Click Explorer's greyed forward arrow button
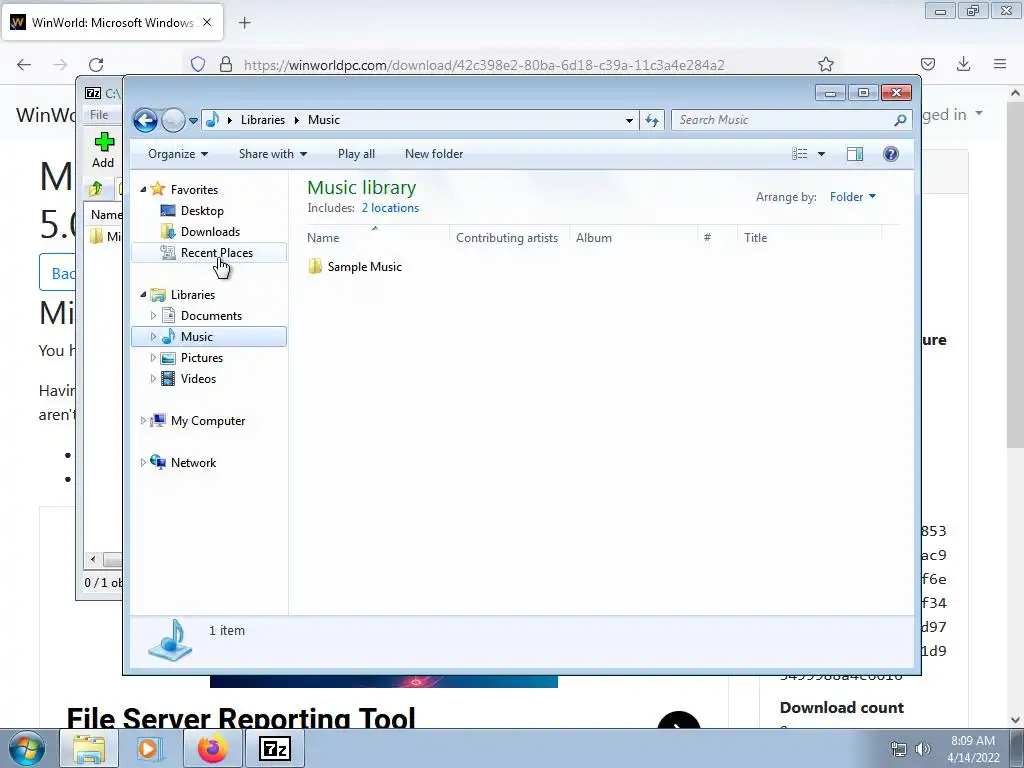The height and width of the screenshot is (768, 1024). click(173, 120)
